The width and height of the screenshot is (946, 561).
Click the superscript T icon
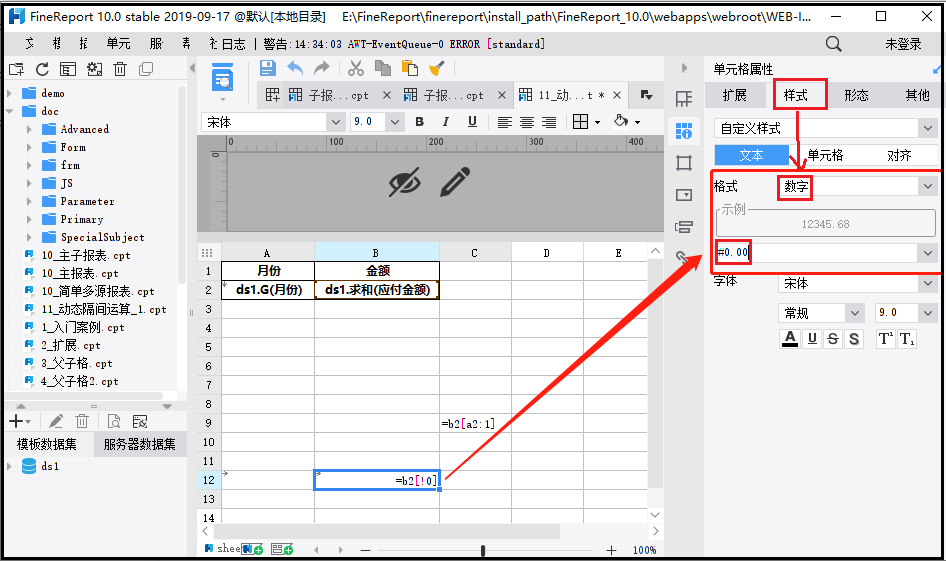coord(885,339)
